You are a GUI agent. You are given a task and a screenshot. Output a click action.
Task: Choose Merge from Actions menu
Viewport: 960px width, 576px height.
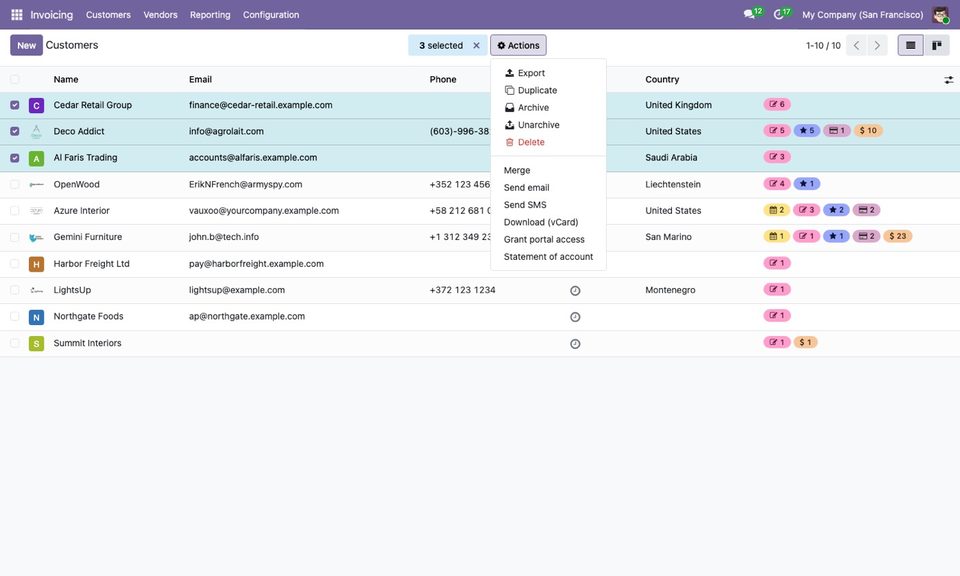pos(548,170)
